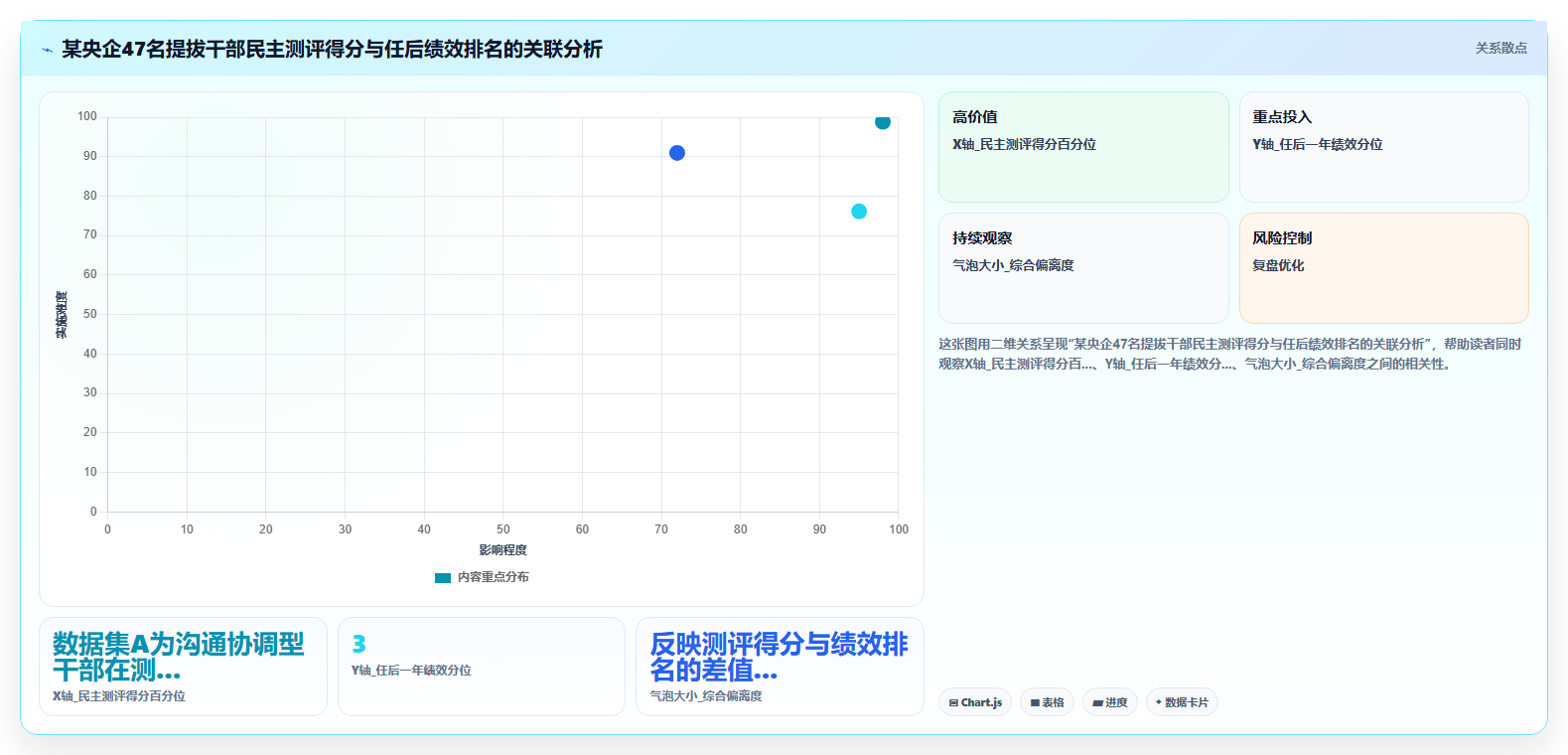Click the Y轴_任后一年绩效分位 caption under value 3
This screenshot has width=1568, height=755.
[411, 671]
